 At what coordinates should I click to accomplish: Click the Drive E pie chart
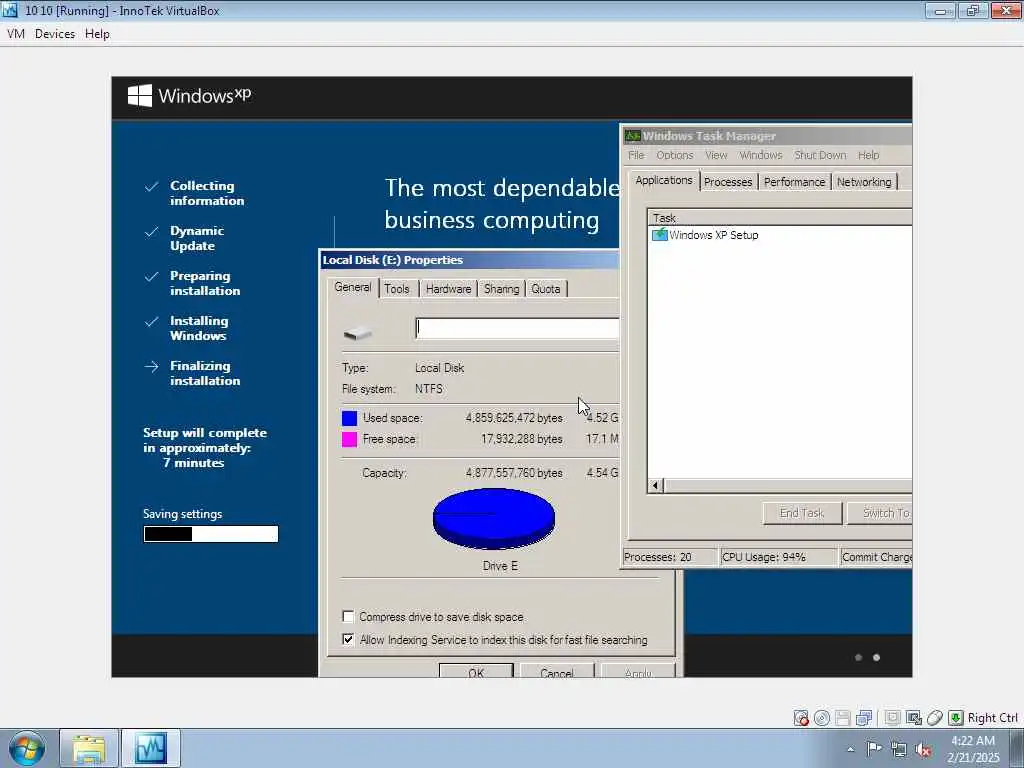(494, 519)
